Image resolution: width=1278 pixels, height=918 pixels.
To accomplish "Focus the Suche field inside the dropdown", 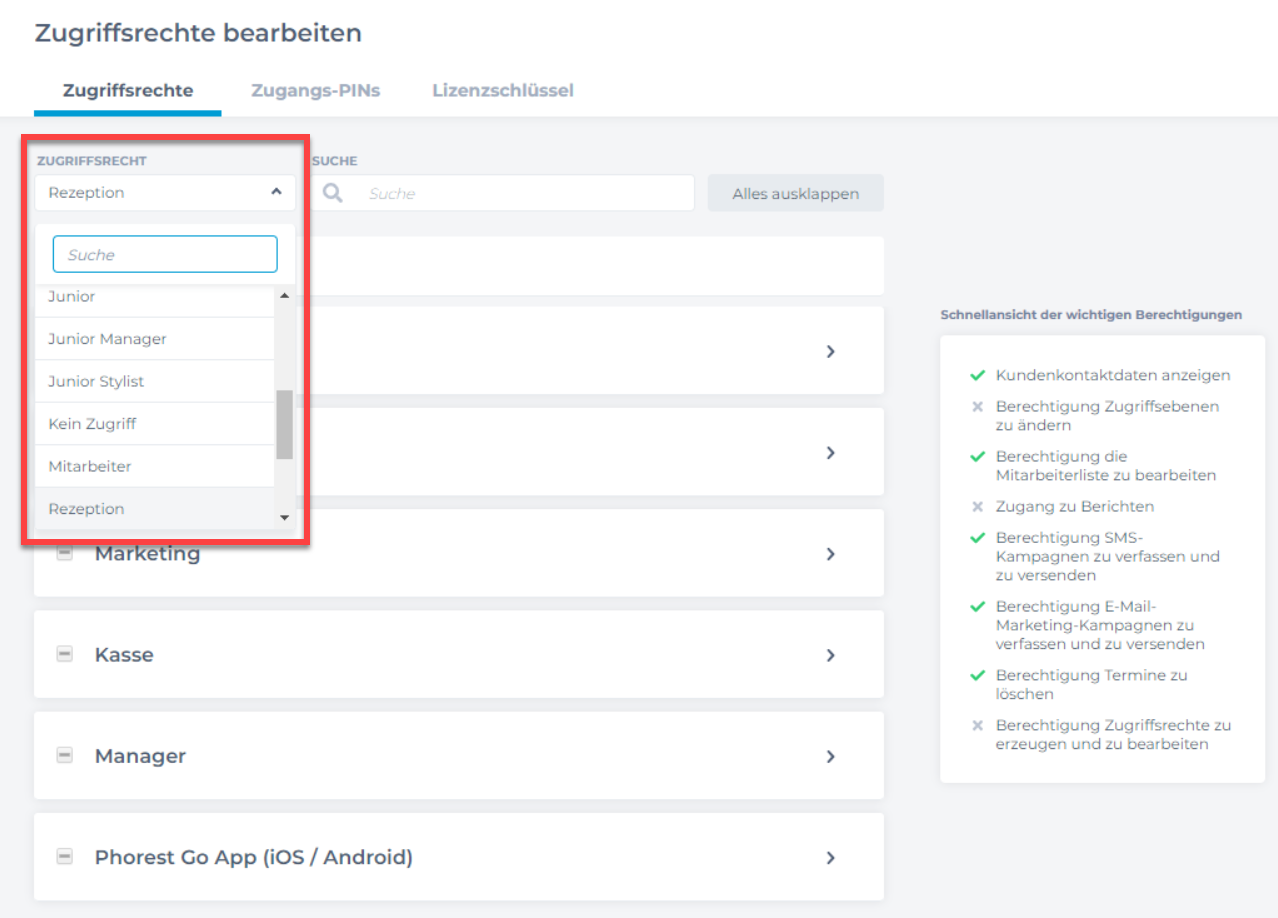I will pyautogui.click(x=165, y=255).
